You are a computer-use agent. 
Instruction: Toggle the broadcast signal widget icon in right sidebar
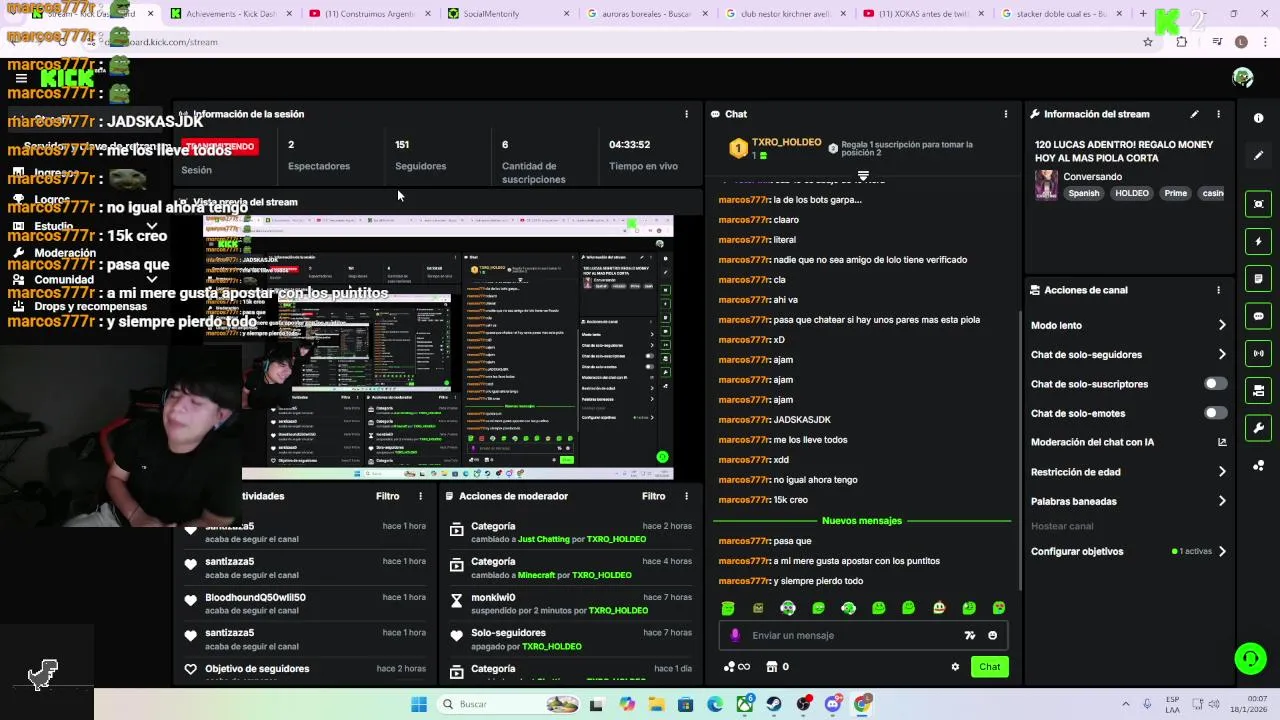pos(1258,353)
